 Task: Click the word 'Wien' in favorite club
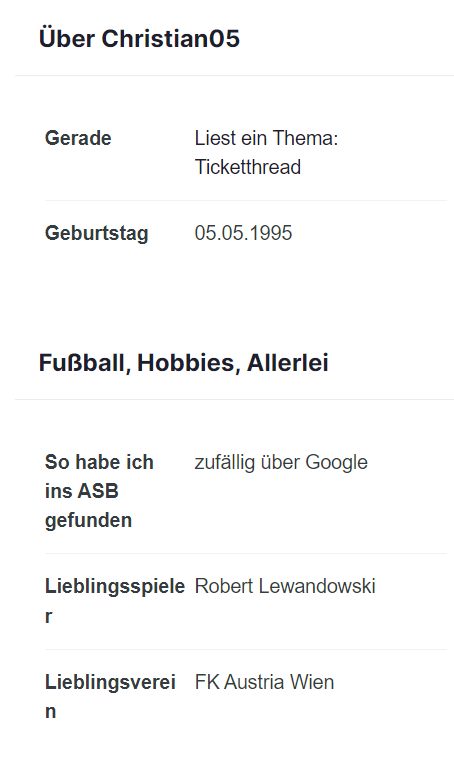(312, 682)
